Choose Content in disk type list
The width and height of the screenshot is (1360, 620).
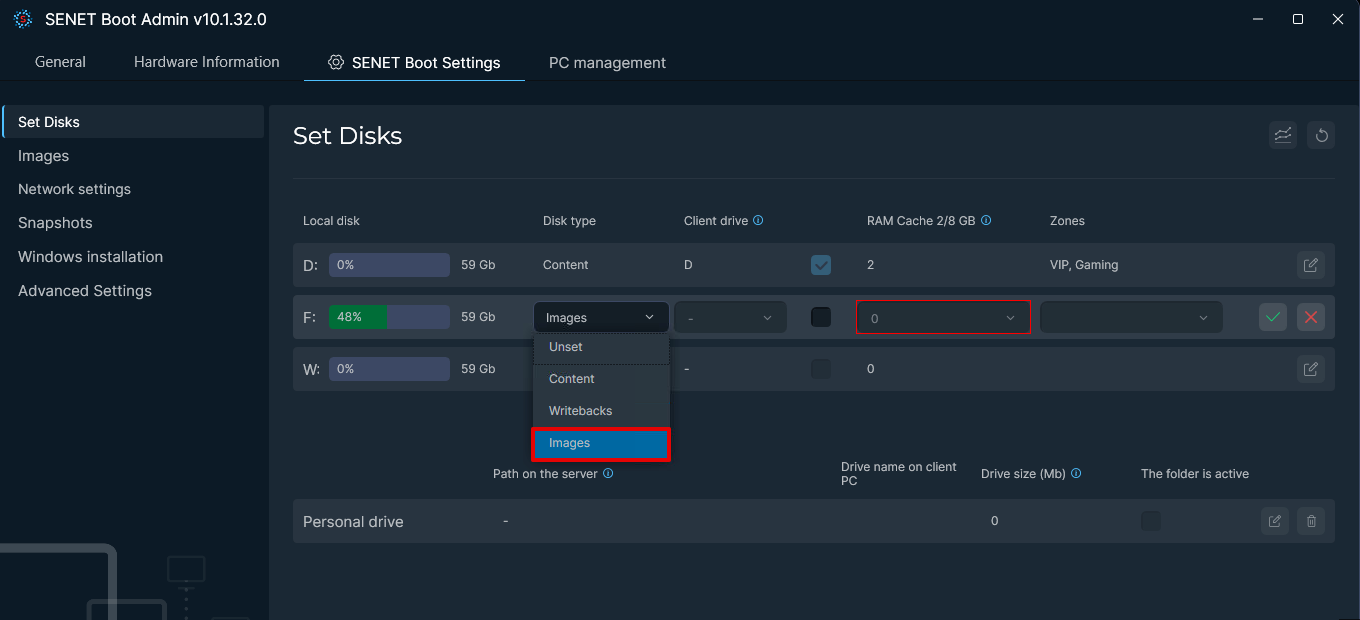[x=601, y=379]
